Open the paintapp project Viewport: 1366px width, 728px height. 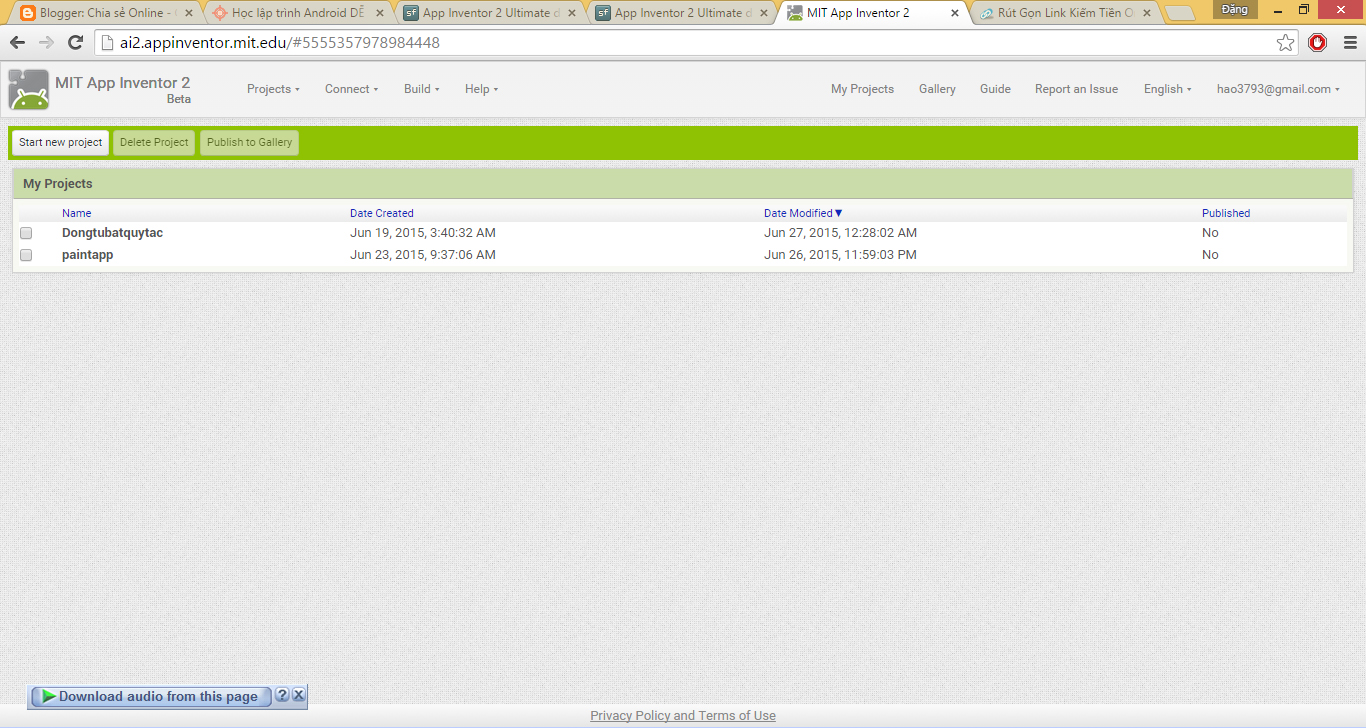(87, 255)
